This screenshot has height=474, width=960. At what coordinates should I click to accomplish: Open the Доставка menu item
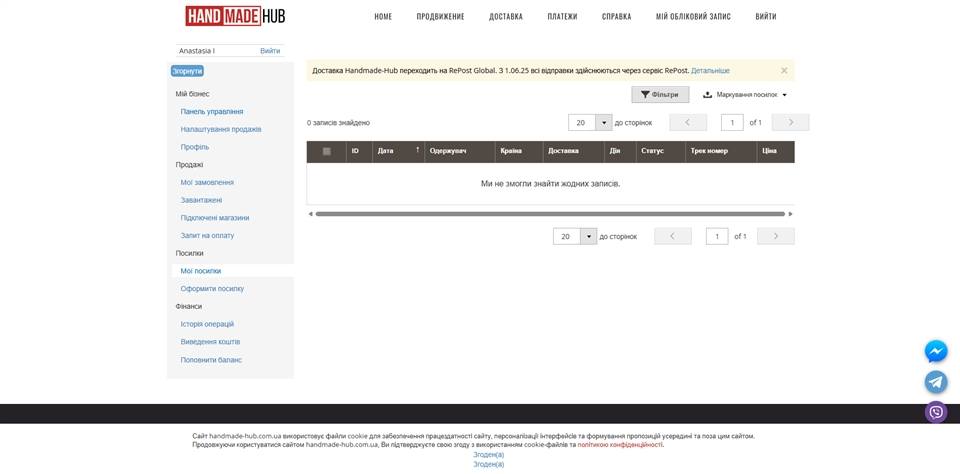click(x=505, y=16)
